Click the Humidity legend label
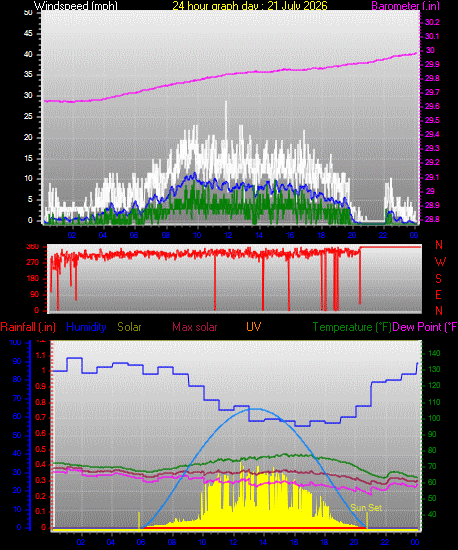Screen dimensions: 458x550 (86, 327)
